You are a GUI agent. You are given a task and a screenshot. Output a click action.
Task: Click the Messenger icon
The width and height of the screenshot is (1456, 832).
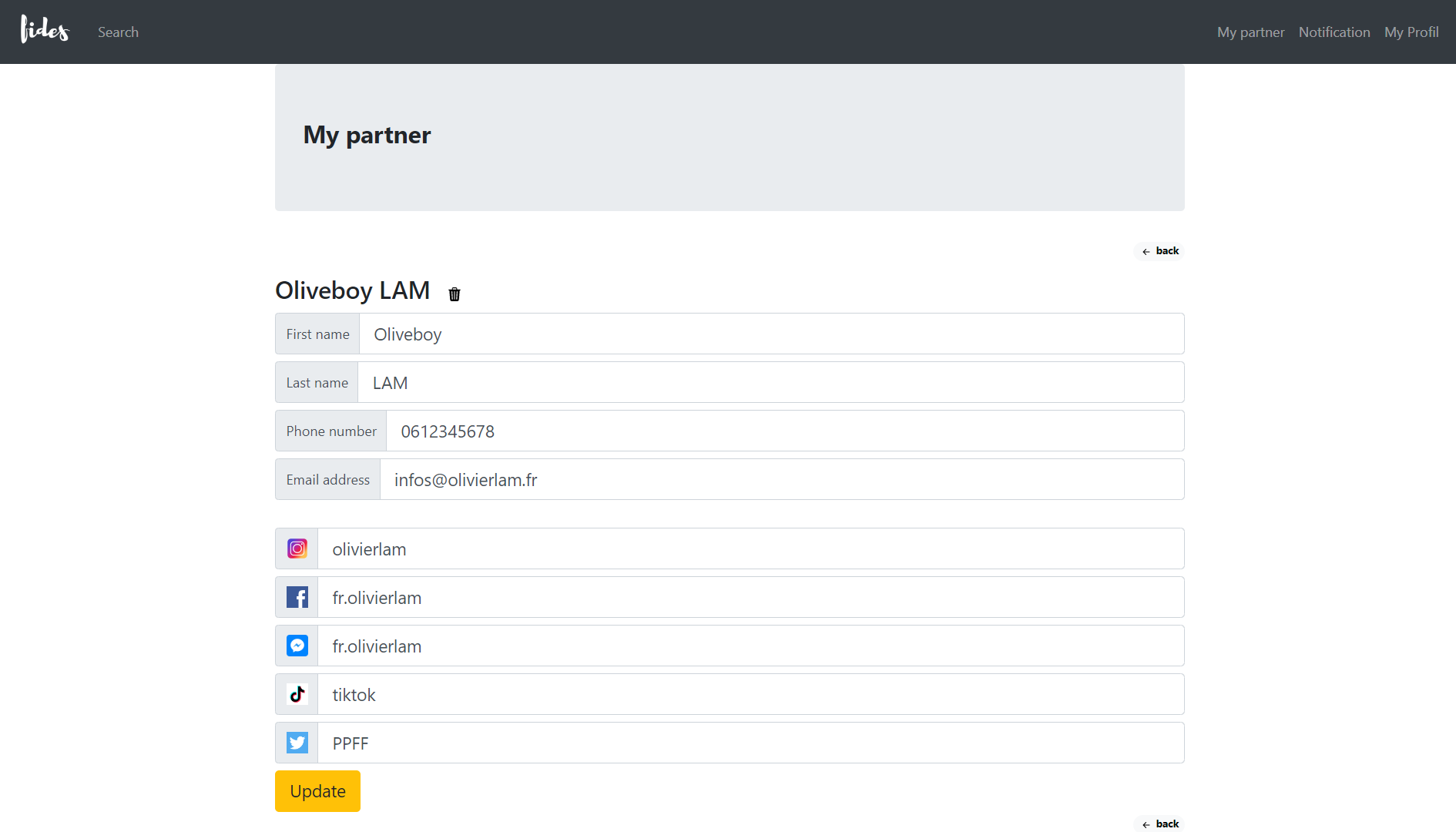tap(297, 646)
